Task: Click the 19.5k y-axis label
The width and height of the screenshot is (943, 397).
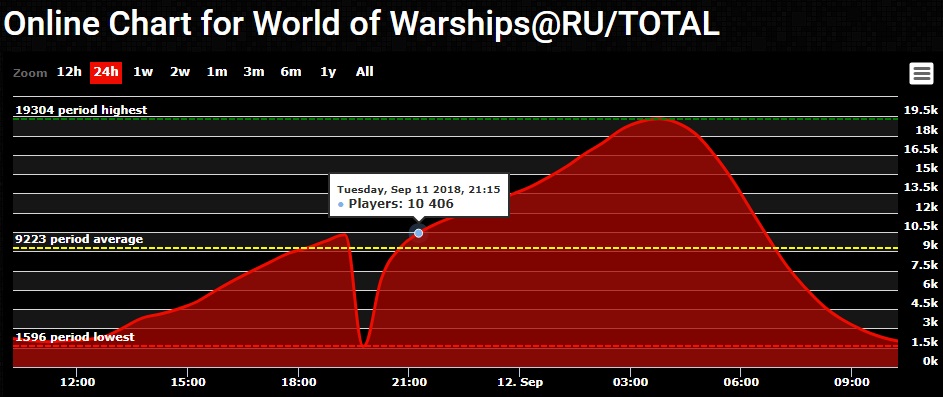Action: tap(921, 110)
